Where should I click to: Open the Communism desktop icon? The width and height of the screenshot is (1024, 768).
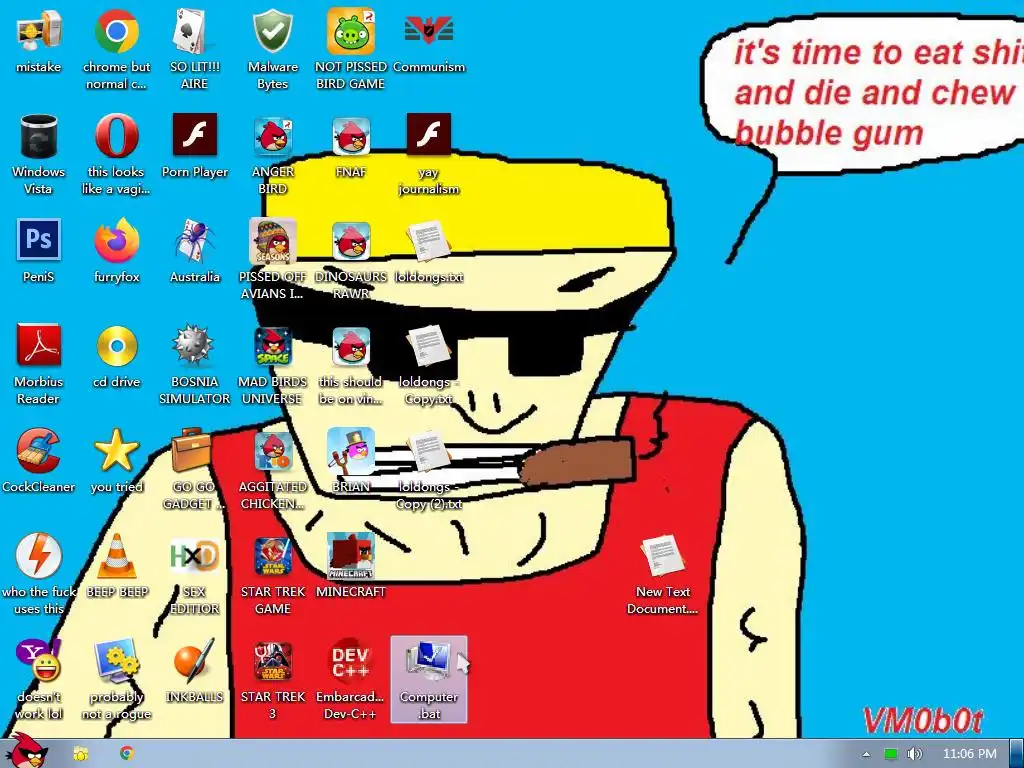point(429,42)
